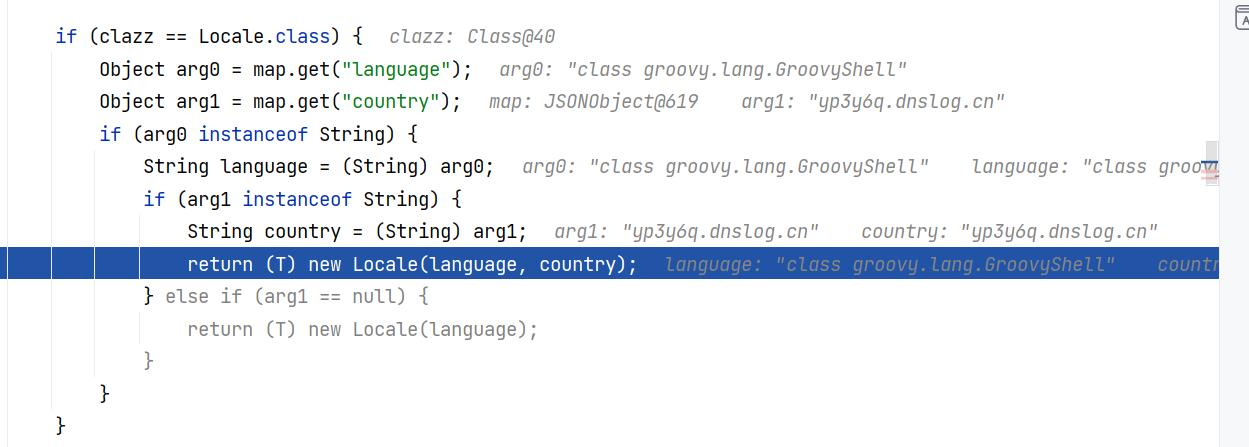The width and height of the screenshot is (1249, 447).
Task: Click inline arg0 value on 'Object arg0' line
Action: 702,69
